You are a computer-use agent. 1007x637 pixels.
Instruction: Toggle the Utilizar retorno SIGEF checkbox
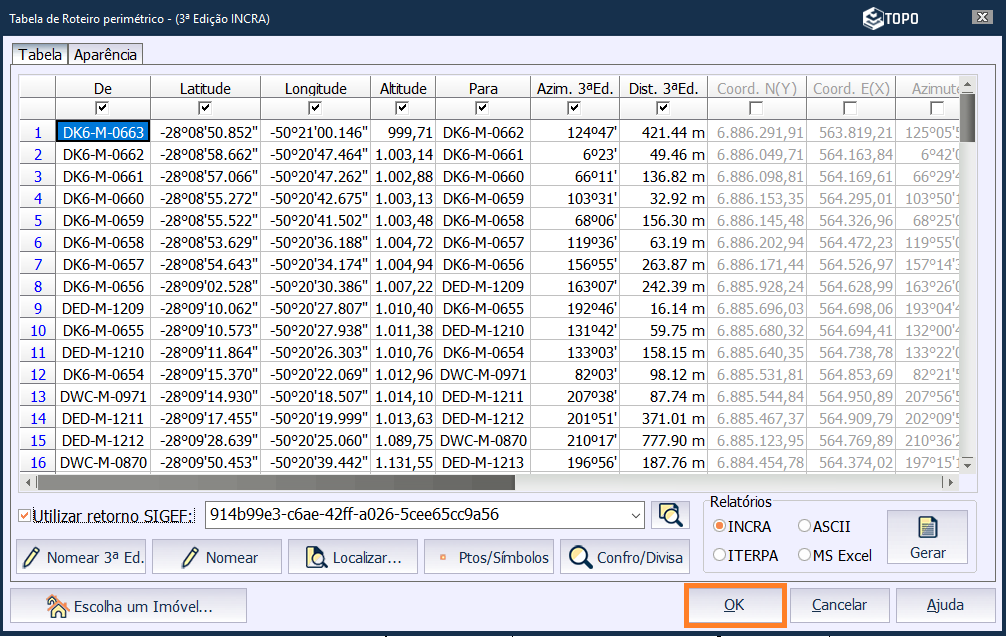[x=25, y=516]
